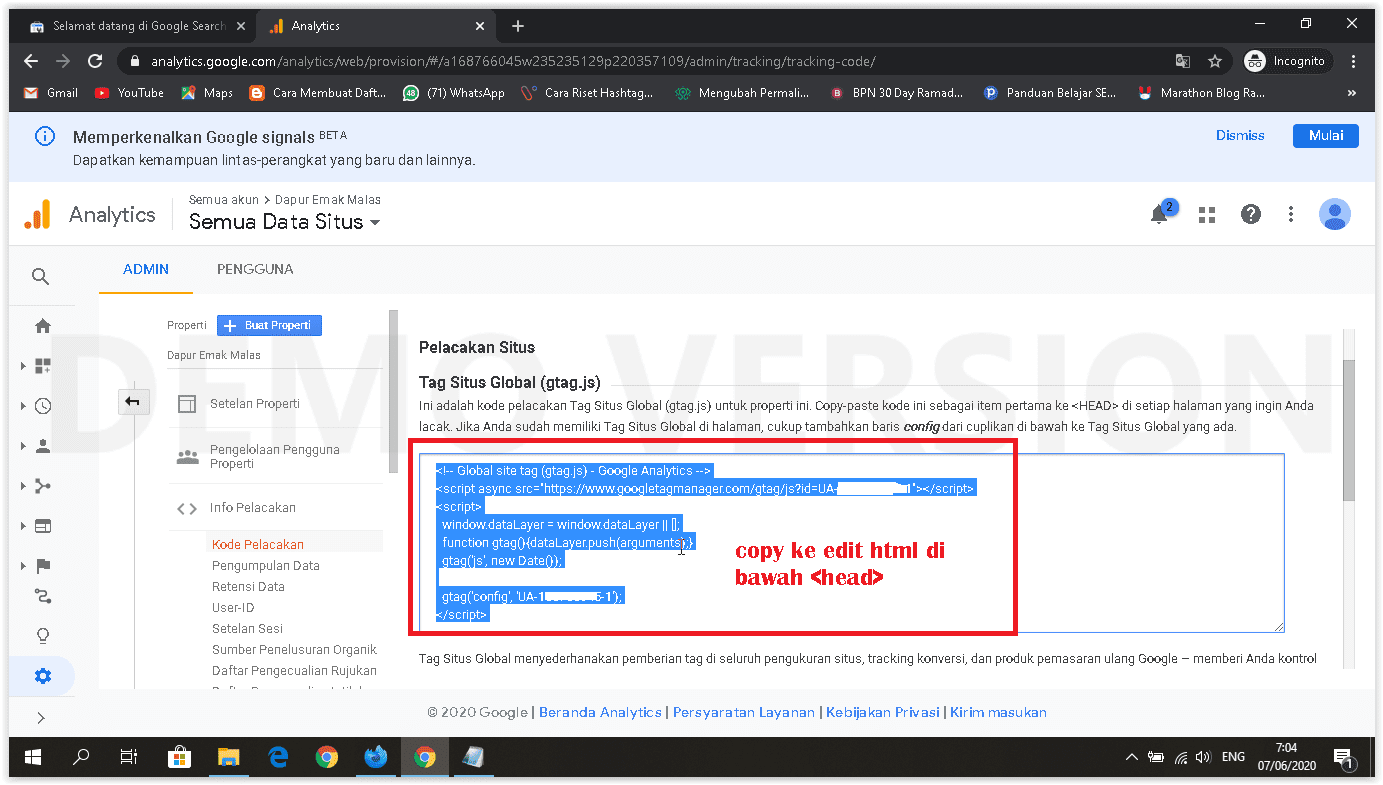The height and width of the screenshot is (785, 1383).
Task: Open Retensi Data
Action: [x=248, y=586]
